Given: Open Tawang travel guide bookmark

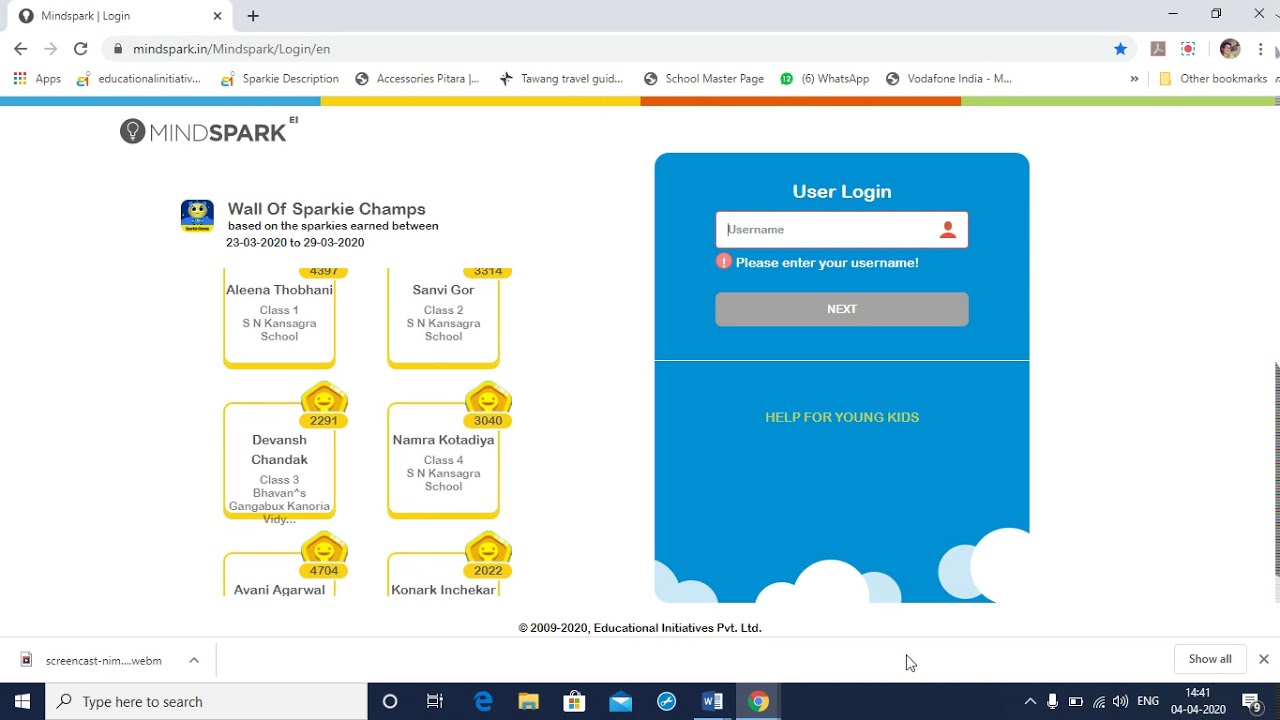Looking at the screenshot, I should tap(560, 78).
